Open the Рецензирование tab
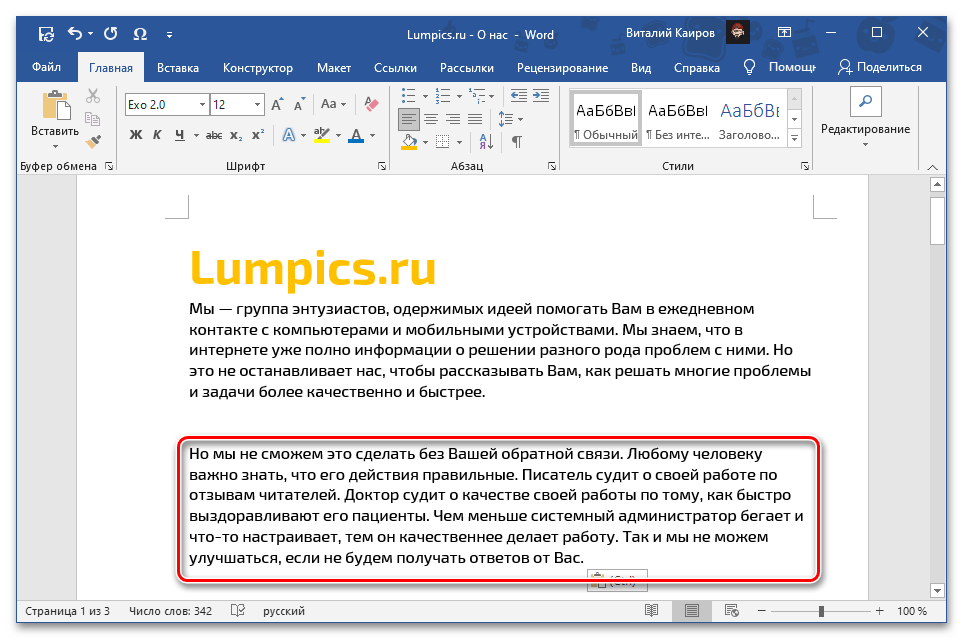The height and width of the screenshot is (639, 963). click(562, 68)
